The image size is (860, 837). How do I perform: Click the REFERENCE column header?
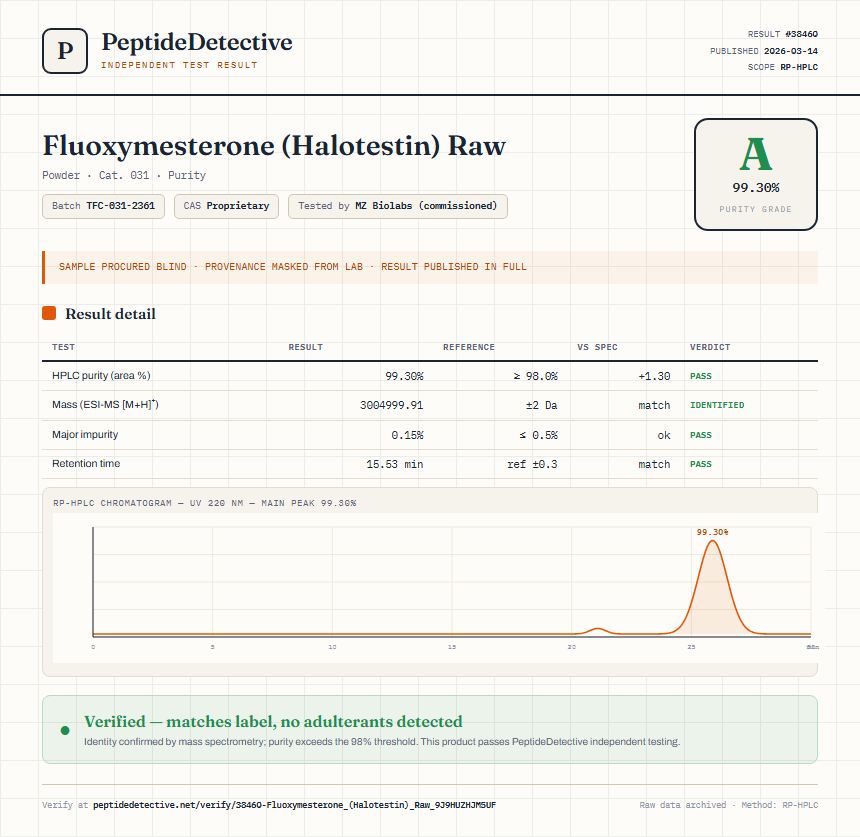pos(468,347)
